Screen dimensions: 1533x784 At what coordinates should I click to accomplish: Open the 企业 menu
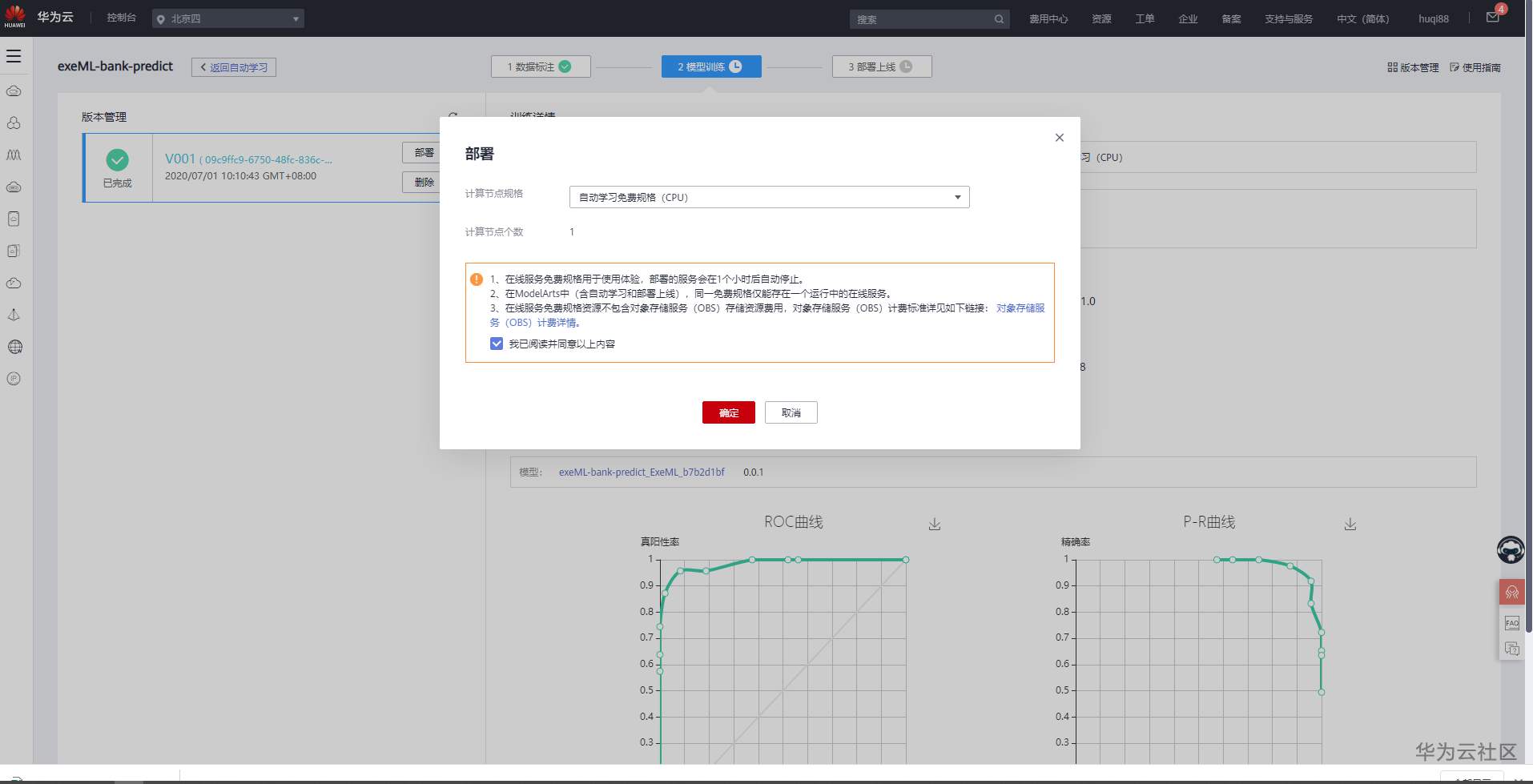[x=1188, y=19]
